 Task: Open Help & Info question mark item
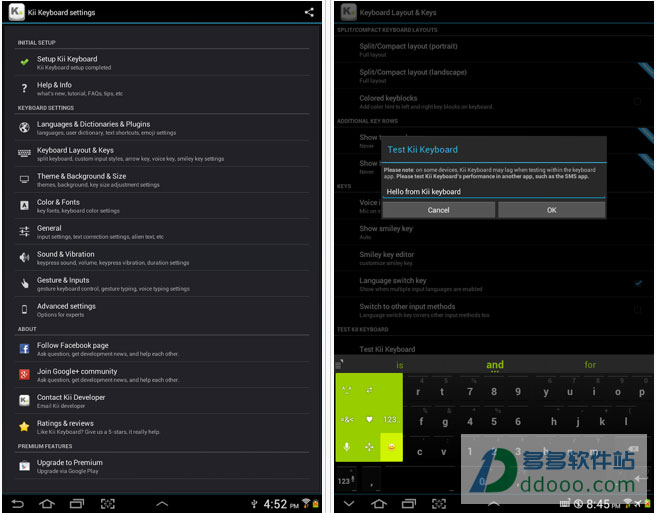click(x=162, y=88)
